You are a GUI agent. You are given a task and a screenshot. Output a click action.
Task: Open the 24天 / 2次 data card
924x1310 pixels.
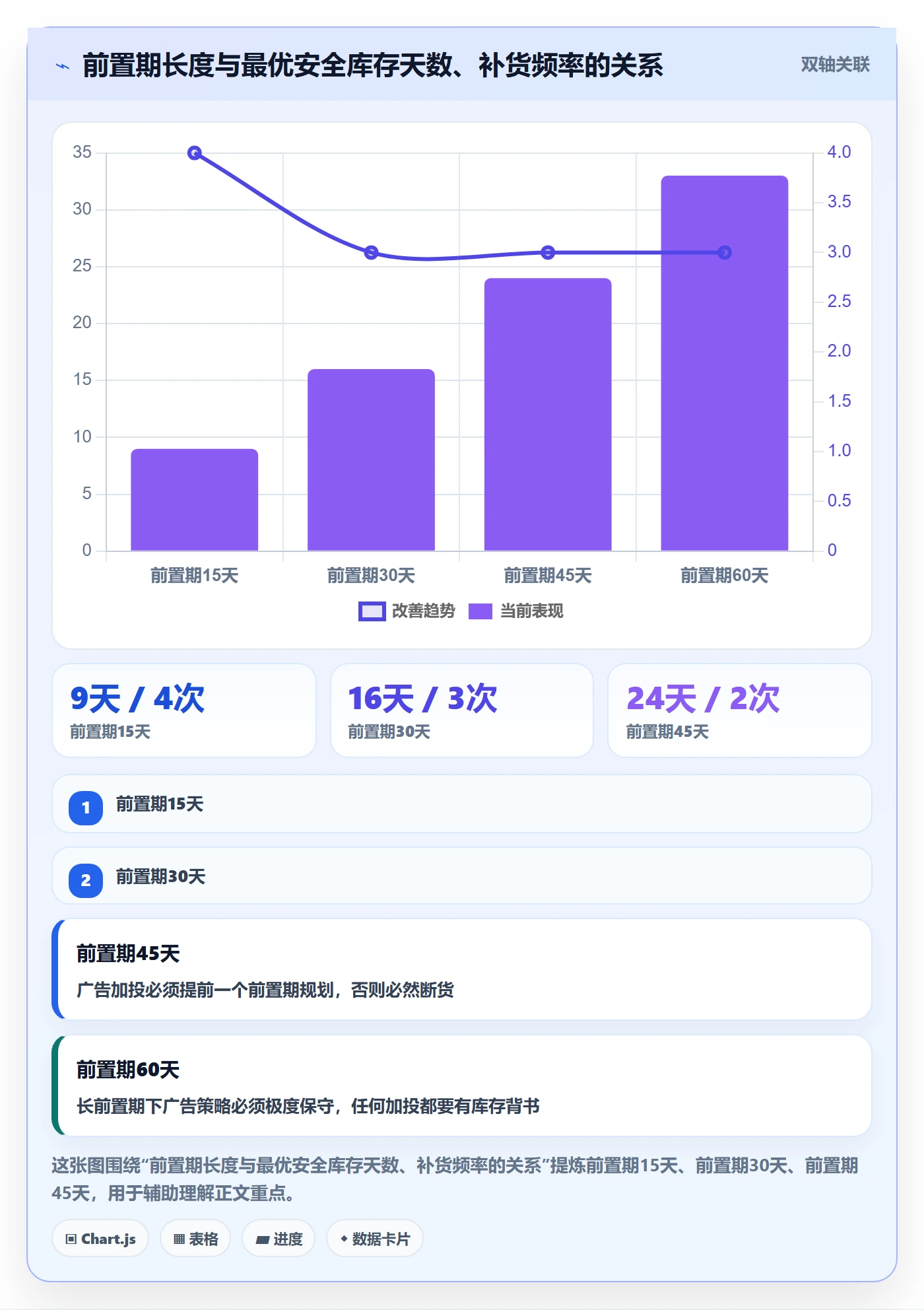(739, 710)
